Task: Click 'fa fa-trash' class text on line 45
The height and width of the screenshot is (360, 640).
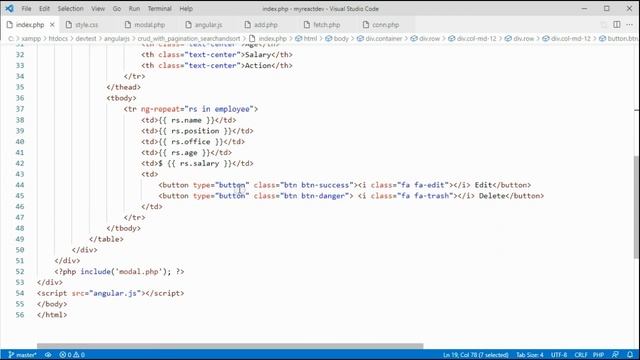Action: (x=425, y=196)
